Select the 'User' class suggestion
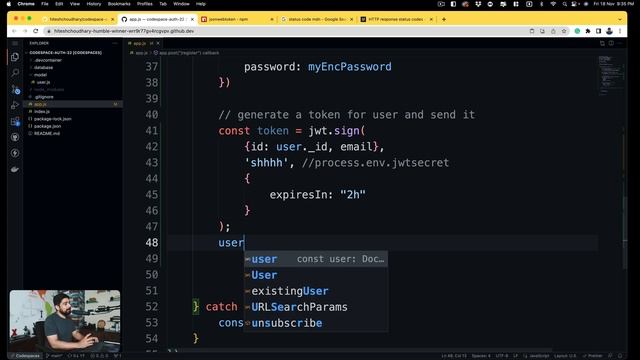The height and width of the screenshot is (360, 640). 316,275
